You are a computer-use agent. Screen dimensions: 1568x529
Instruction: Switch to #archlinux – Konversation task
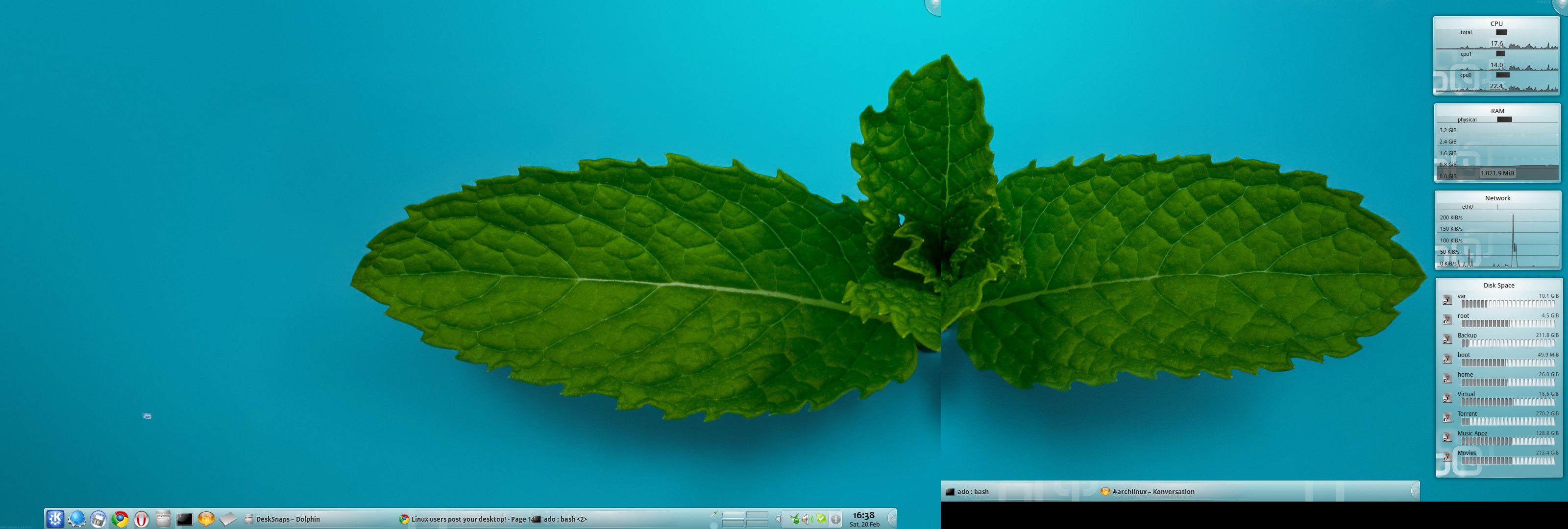pyautogui.click(x=1148, y=492)
